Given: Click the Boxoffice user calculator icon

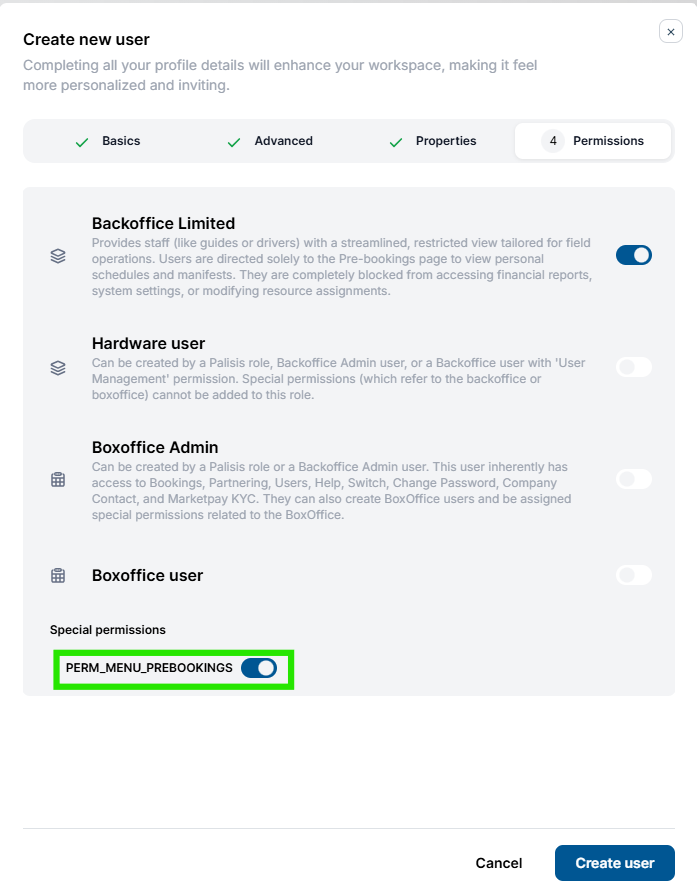Looking at the screenshot, I should click(x=58, y=576).
